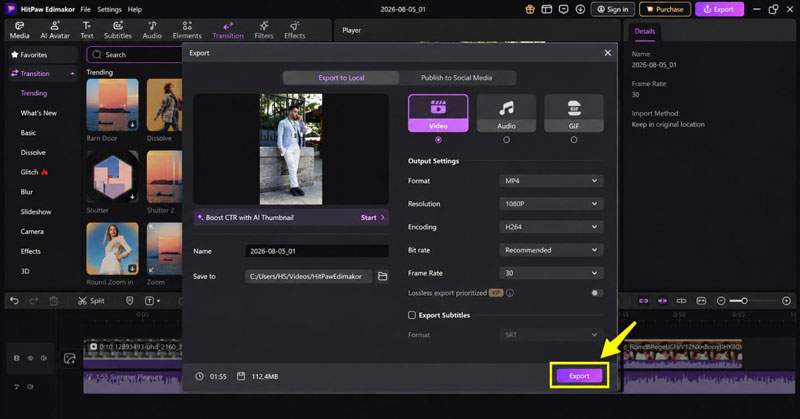Viewport: 800px width, 419px height.
Task: Click the download icon in title bar
Action: [x=580, y=9]
